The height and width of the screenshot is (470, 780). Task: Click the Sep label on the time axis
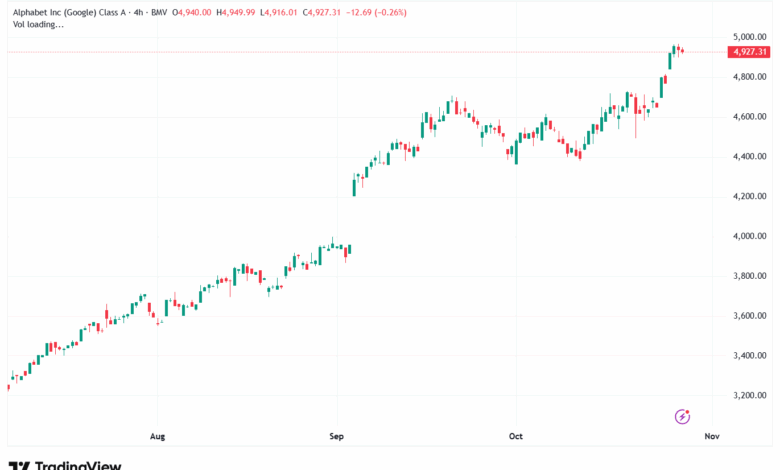[x=337, y=436]
